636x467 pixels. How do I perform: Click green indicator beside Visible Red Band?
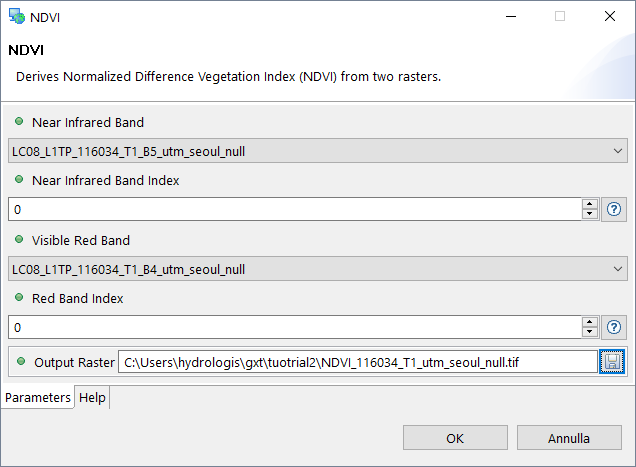19,240
